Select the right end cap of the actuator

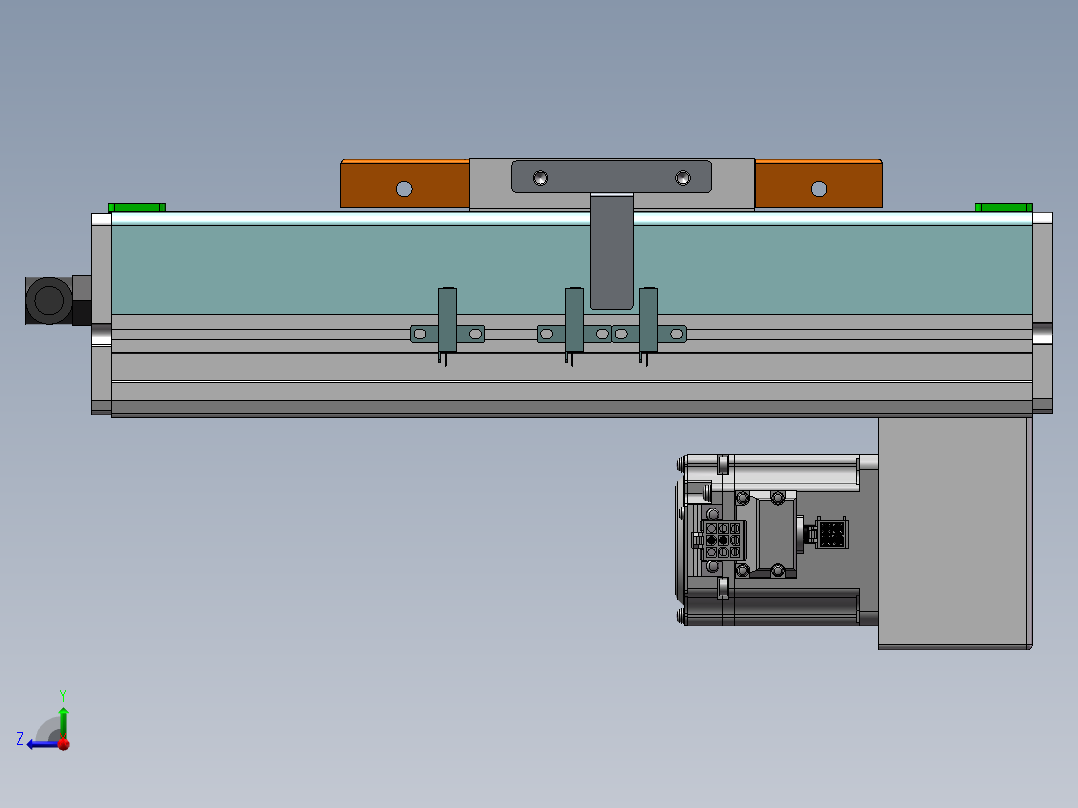(1042, 313)
